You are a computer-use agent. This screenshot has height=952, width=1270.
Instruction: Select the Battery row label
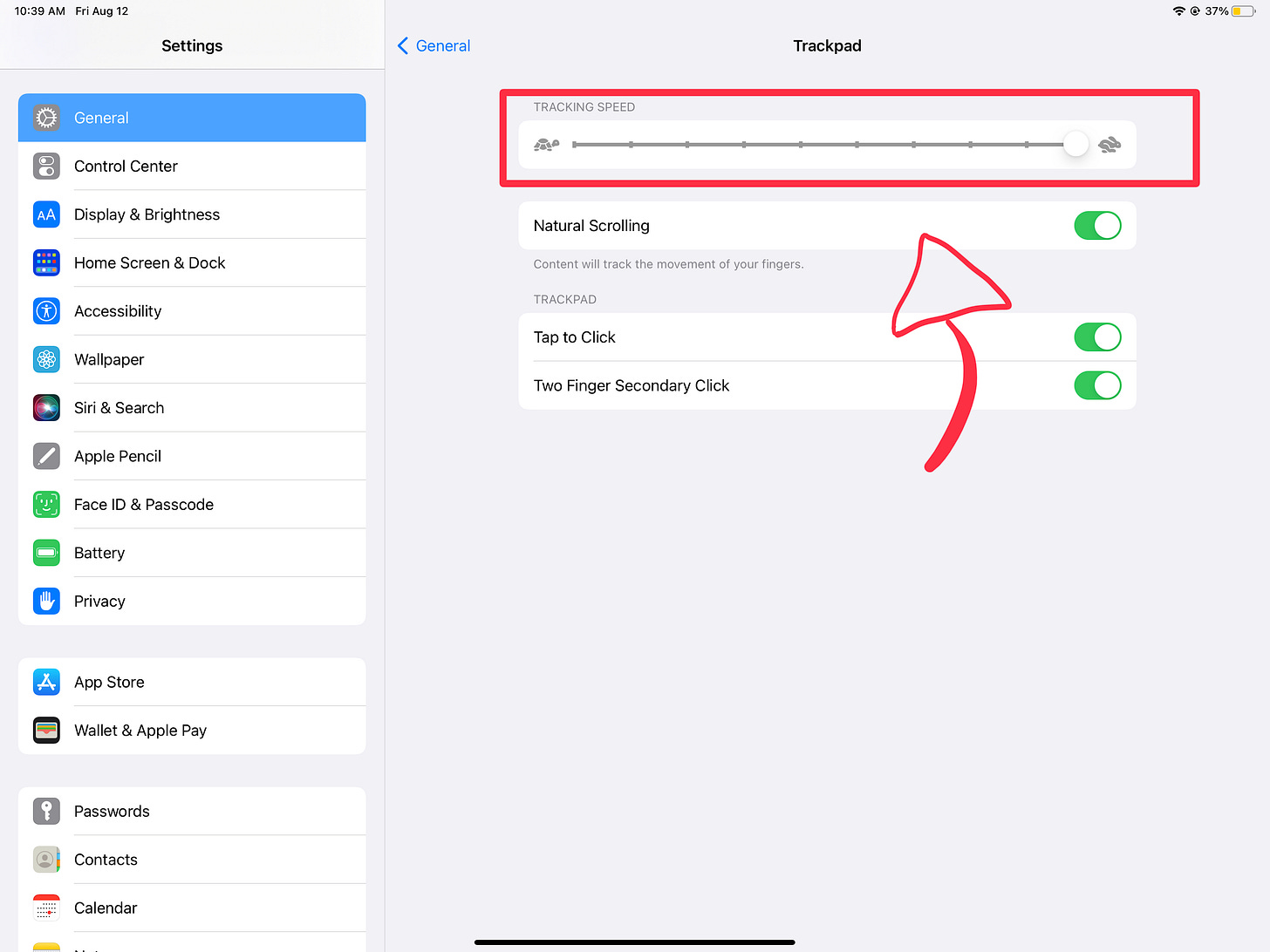pyautogui.click(x=99, y=553)
